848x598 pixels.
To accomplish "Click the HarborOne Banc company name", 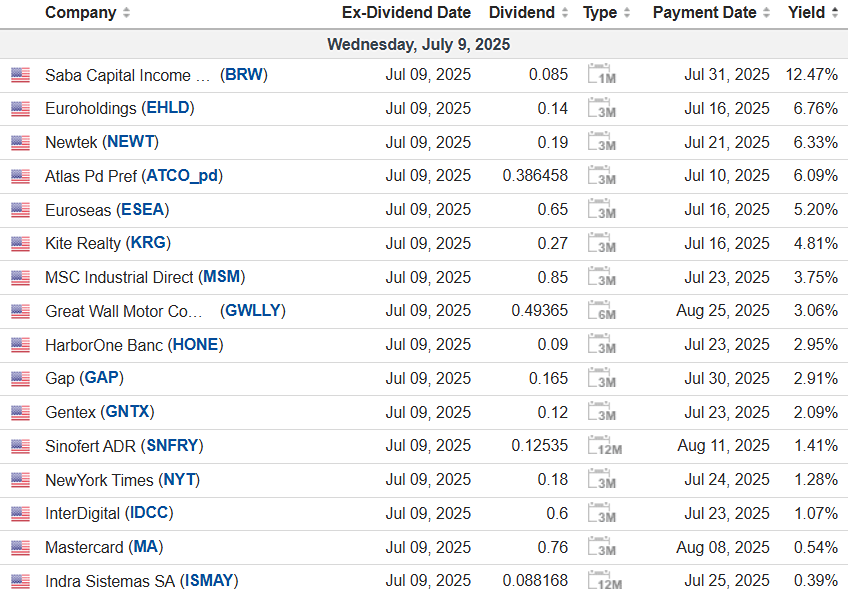I will [104, 345].
